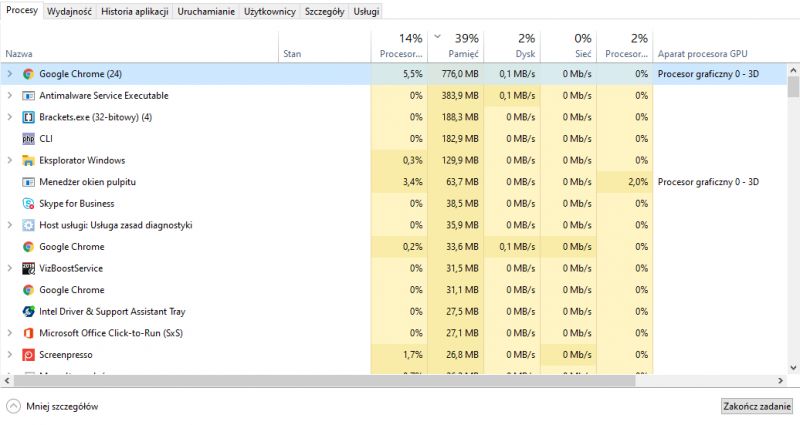Click the Host usługi gear icon
This screenshot has height=425, width=800.
pyautogui.click(x=28, y=225)
